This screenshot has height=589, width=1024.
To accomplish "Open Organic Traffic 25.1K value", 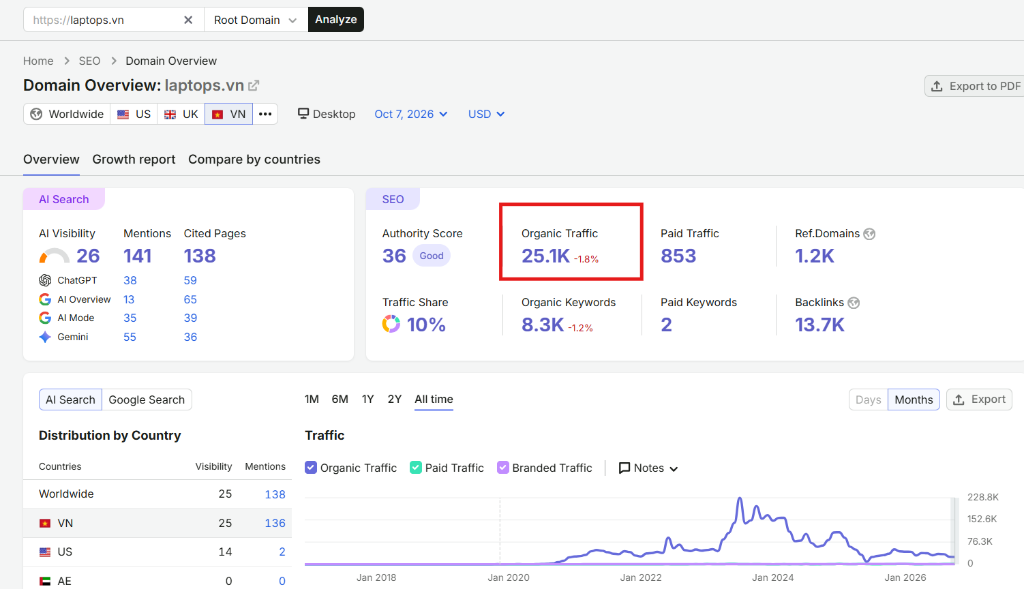I will pyautogui.click(x=545, y=256).
